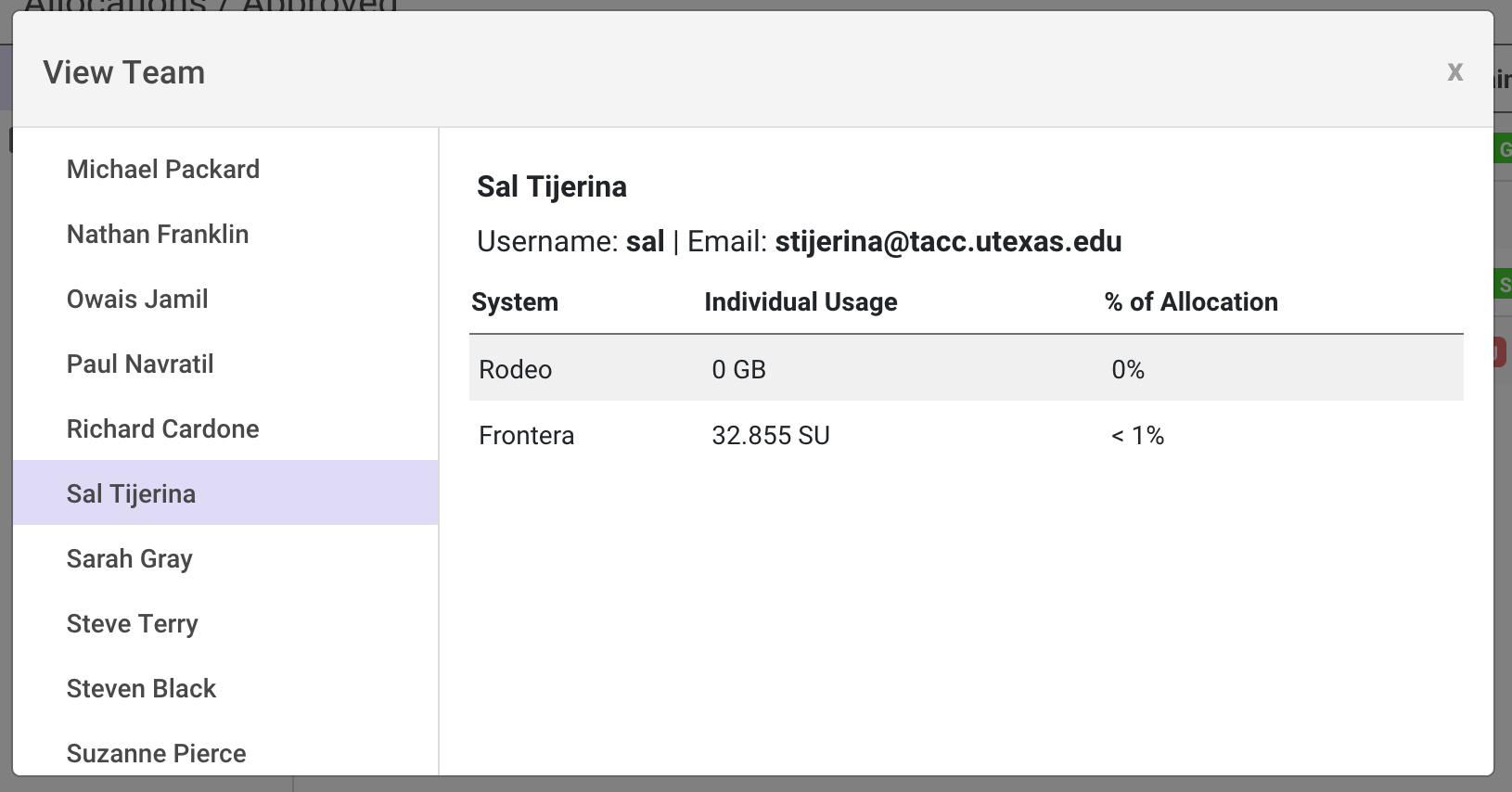Choose Paul Navratil from the list
This screenshot has width=1512, height=792.
point(140,364)
